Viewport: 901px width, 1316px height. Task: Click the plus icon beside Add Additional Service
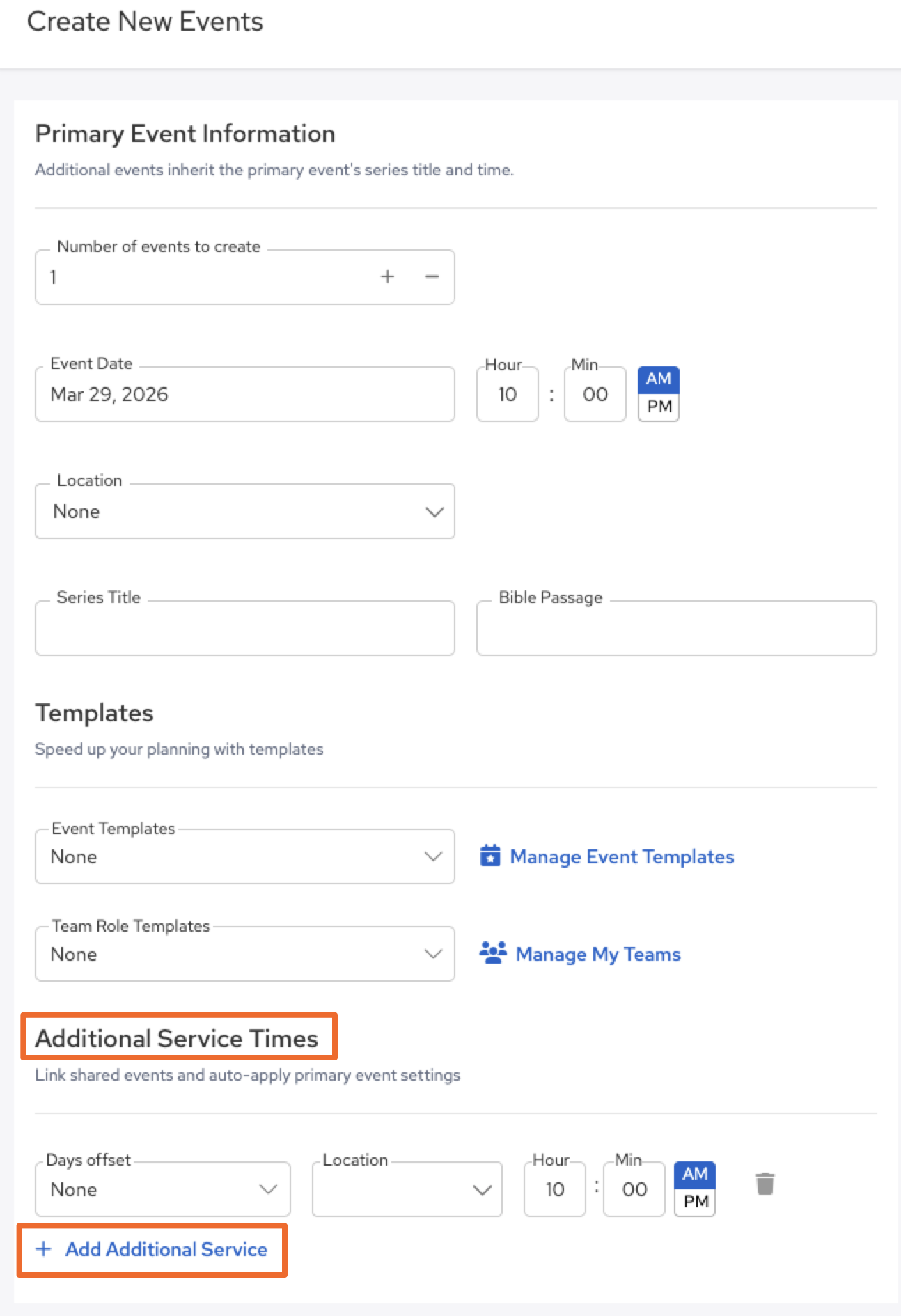44,1249
